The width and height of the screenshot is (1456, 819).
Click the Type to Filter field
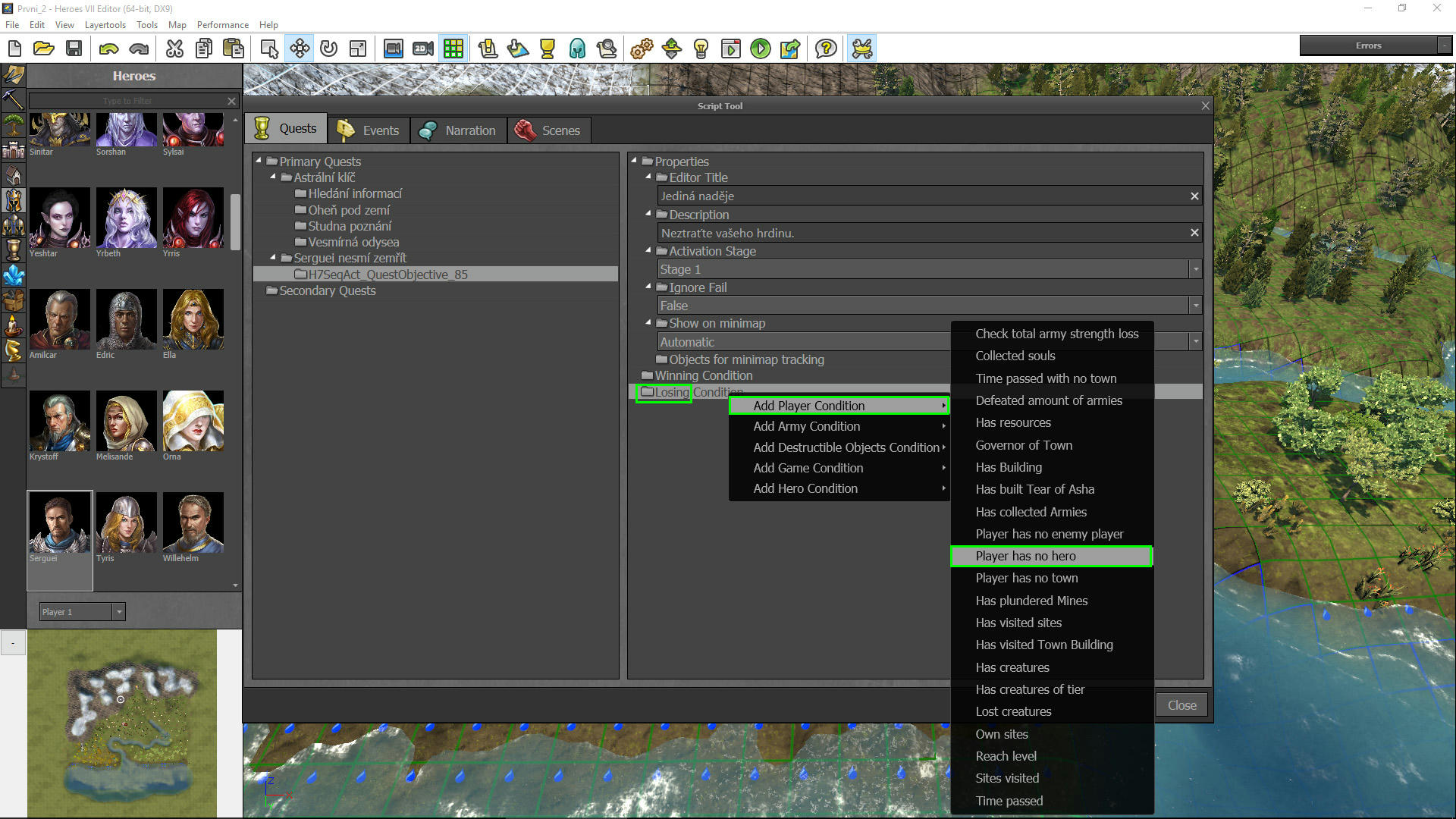point(127,101)
